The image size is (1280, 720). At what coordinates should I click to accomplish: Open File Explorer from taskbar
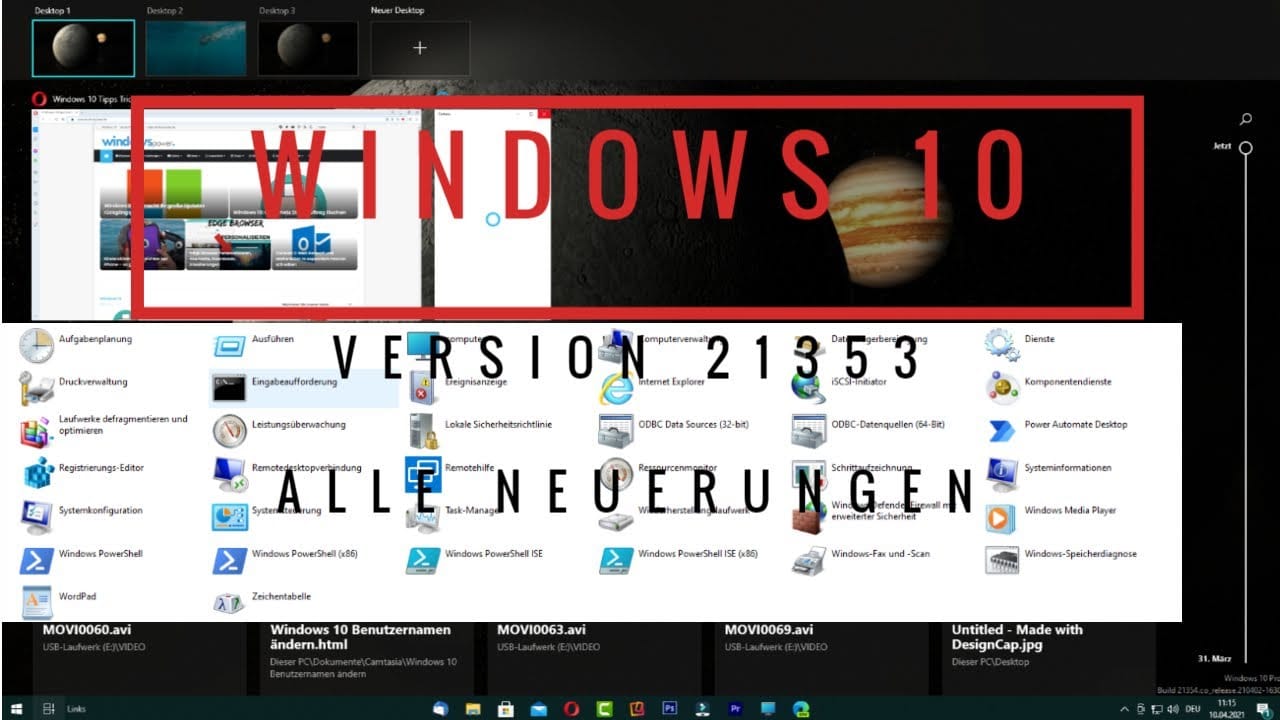tap(474, 708)
